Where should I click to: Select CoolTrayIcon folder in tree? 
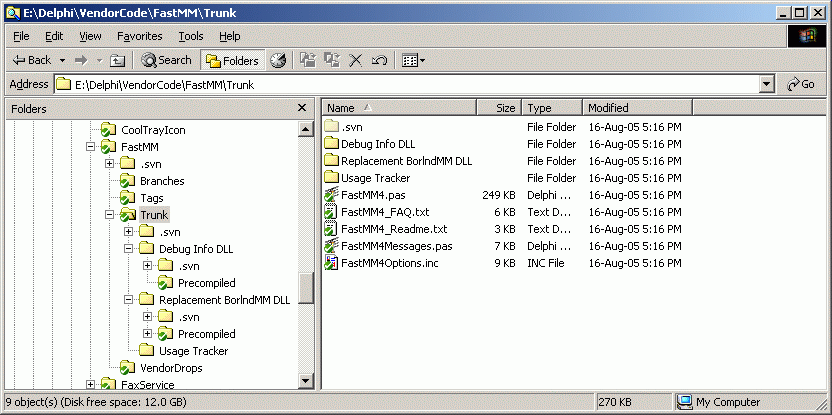(153, 130)
